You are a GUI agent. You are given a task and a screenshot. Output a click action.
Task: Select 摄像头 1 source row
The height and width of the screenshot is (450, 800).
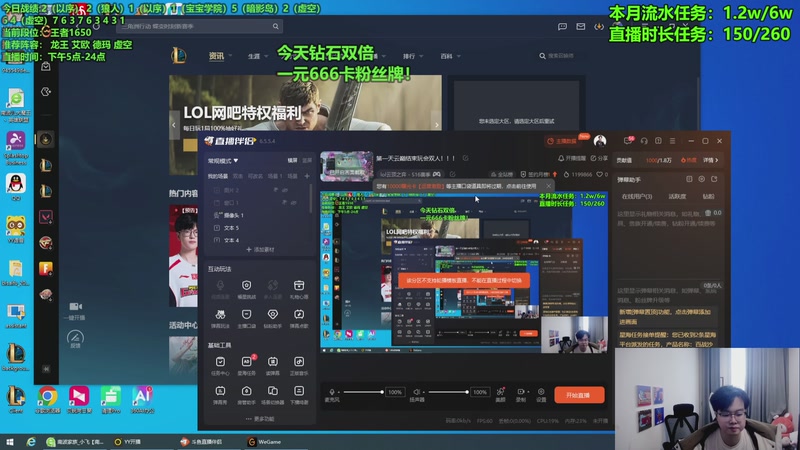click(260, 215)
